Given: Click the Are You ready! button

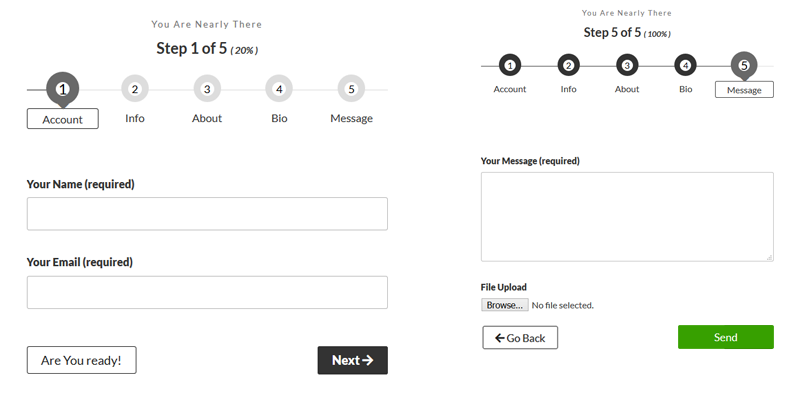Looking at the screenshot, I should (81, 360).
